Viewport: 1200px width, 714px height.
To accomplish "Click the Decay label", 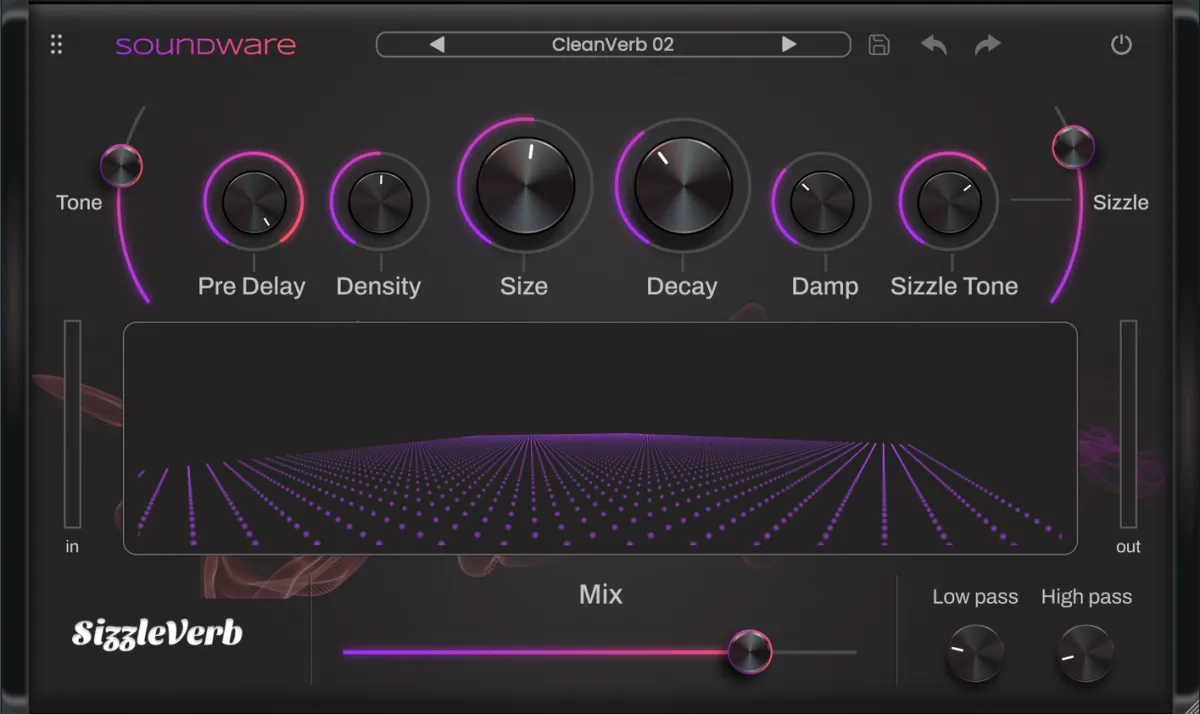I will click(682, 286).
